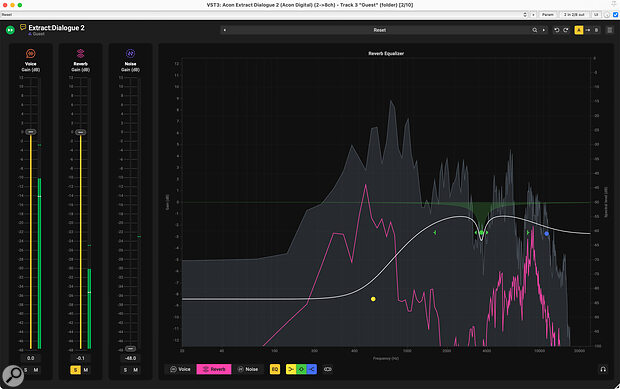620x389 pixels.
Task: Open the host Reset preset dropdown
Action: 264,15
